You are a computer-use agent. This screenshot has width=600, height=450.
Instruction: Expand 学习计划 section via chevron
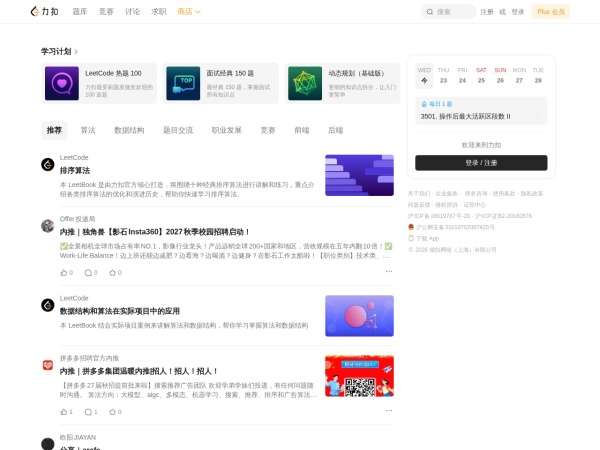tap(76, 51)
